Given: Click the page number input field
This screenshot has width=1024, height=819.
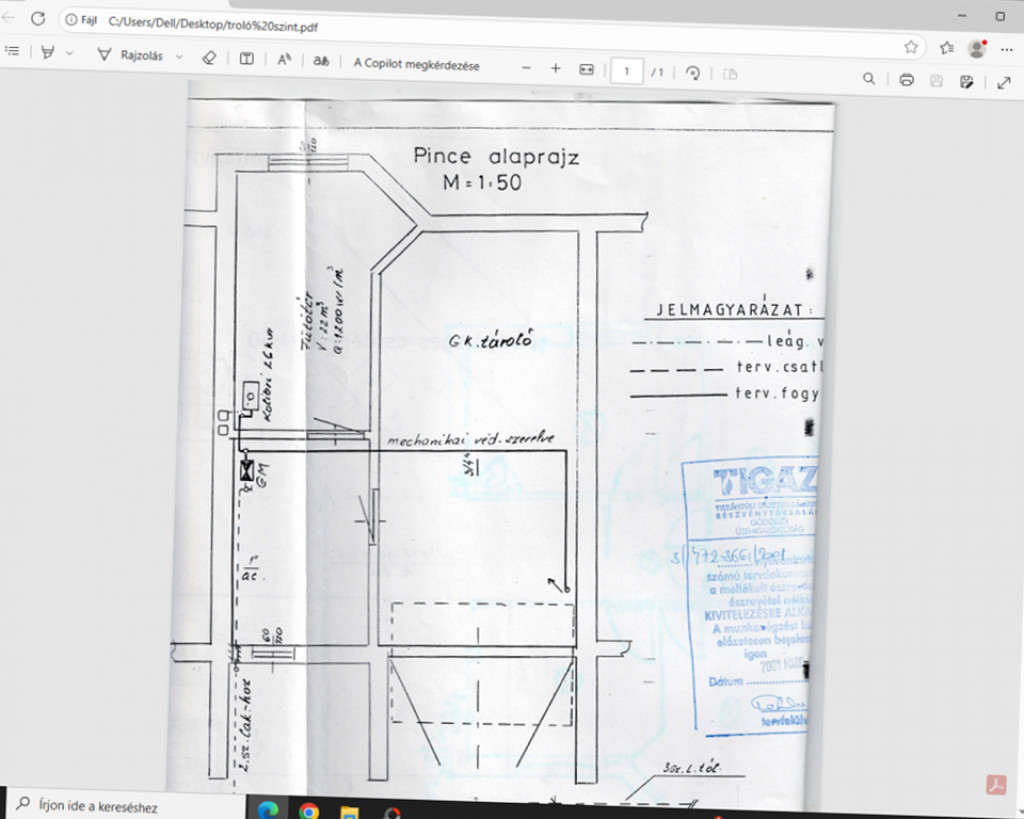Looking at the screenshot, I should pyautogui.click(x=627, y=71).
